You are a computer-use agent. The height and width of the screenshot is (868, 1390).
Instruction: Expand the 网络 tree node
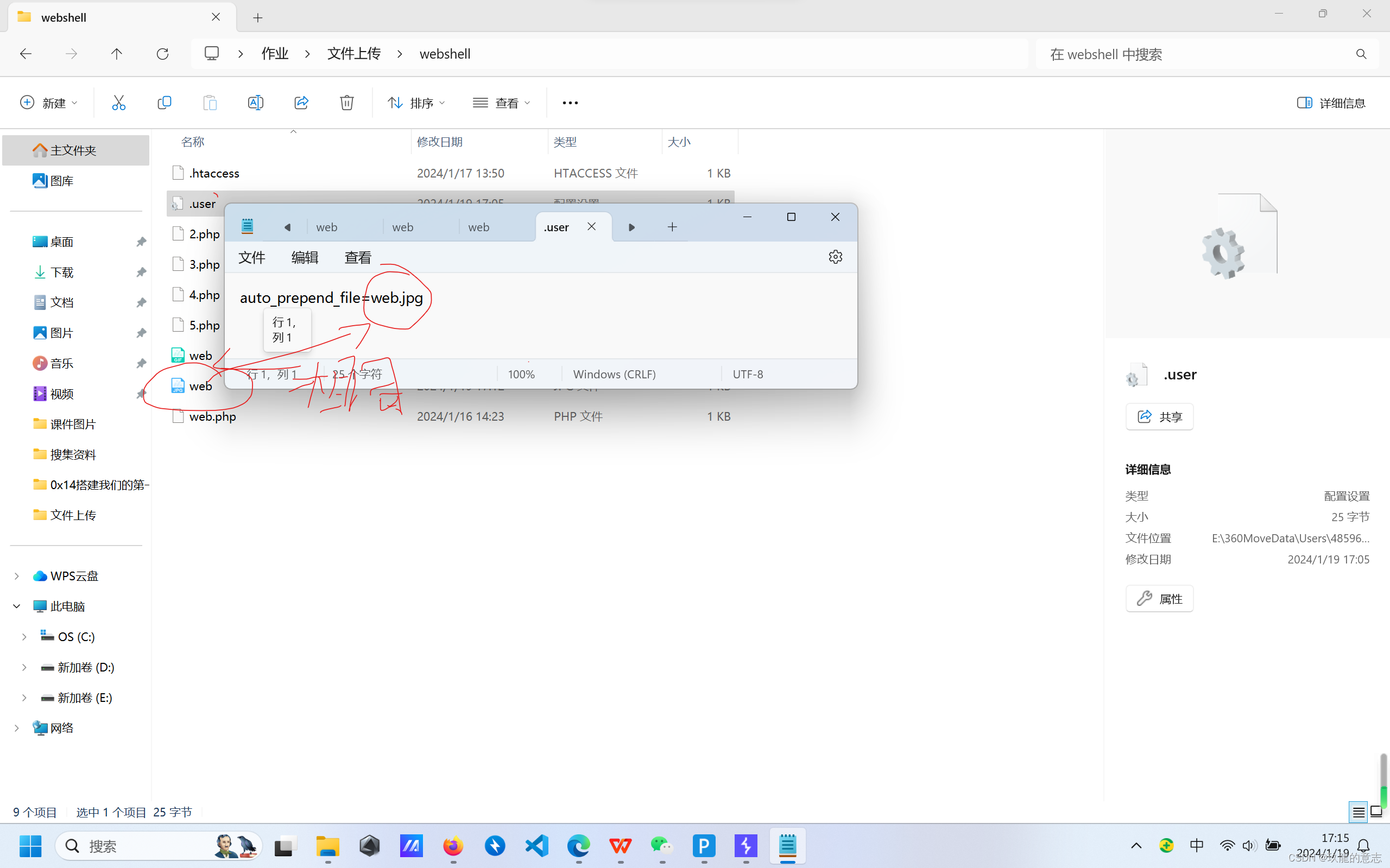pos(17,728)
